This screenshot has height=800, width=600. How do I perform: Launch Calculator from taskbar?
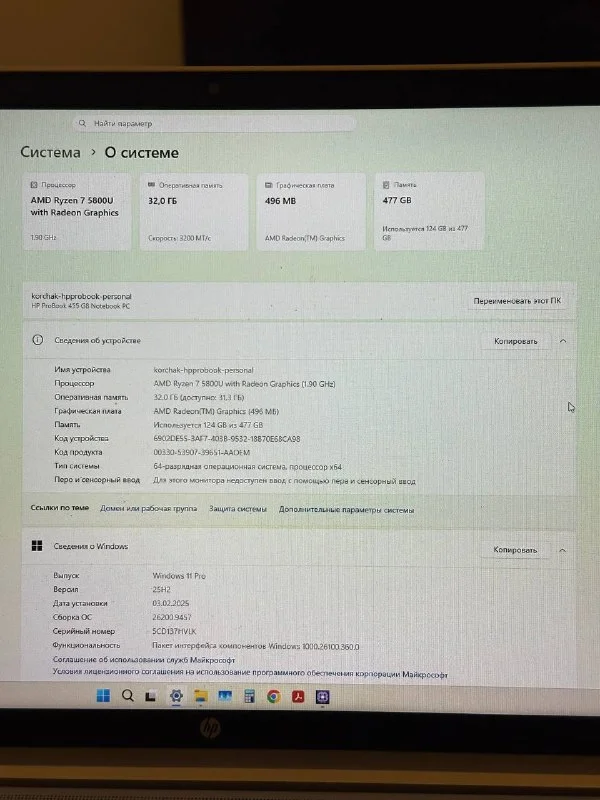249,696
